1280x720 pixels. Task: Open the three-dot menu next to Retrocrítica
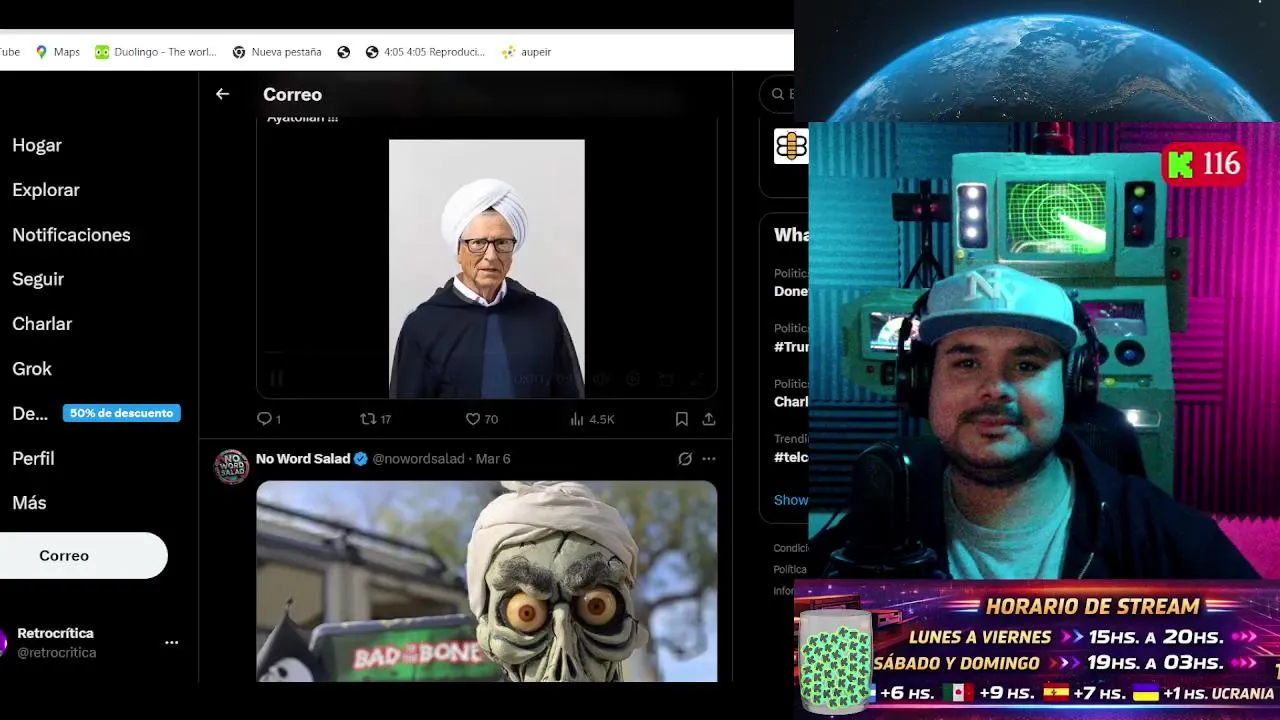point(171,643)
